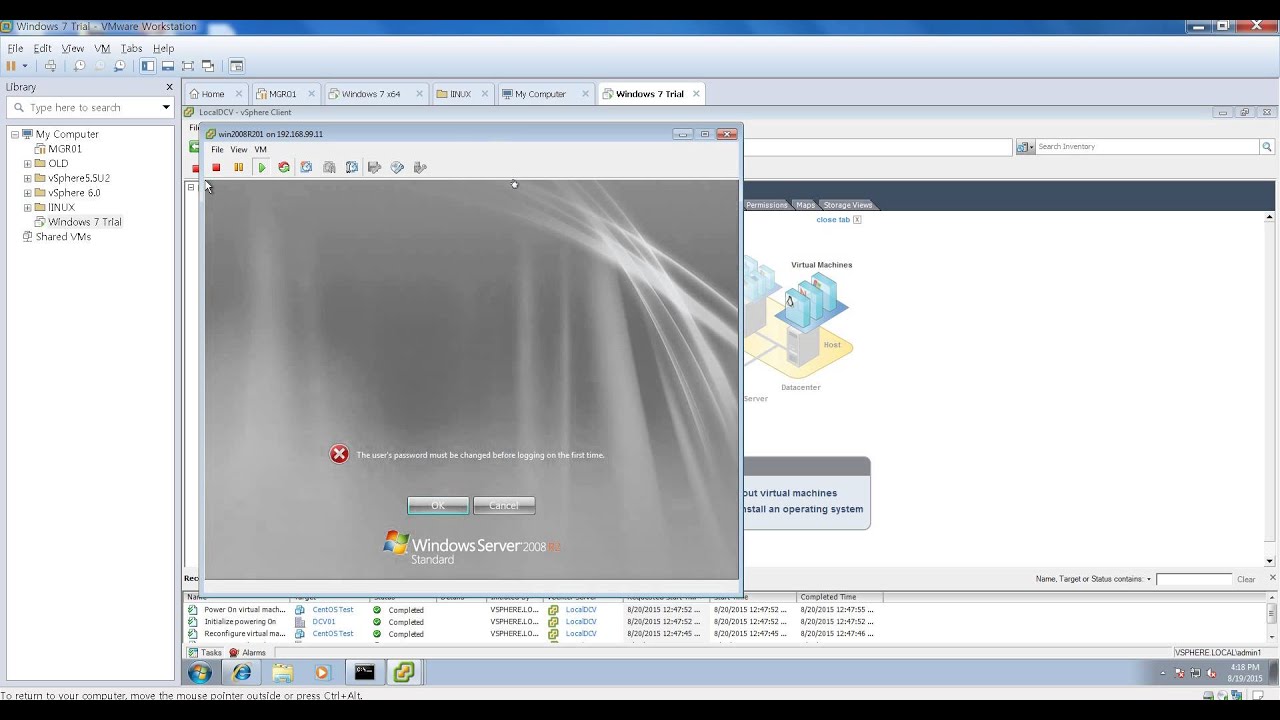
Task: Open the console window's VM menu
Action: click(x=260, y=150)
